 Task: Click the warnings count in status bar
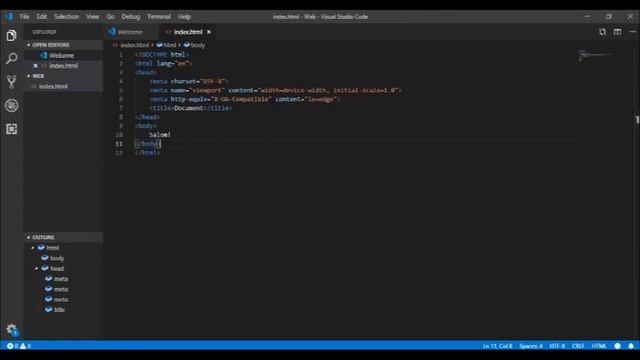[26, 346]
